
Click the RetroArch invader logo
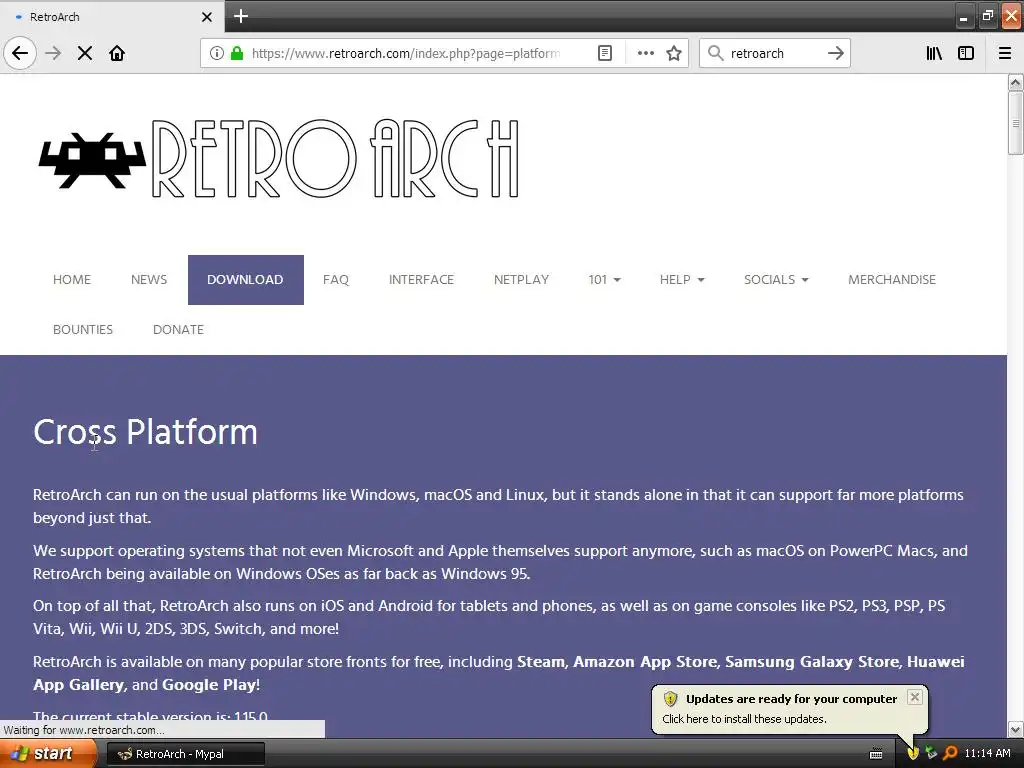point(92,160)
